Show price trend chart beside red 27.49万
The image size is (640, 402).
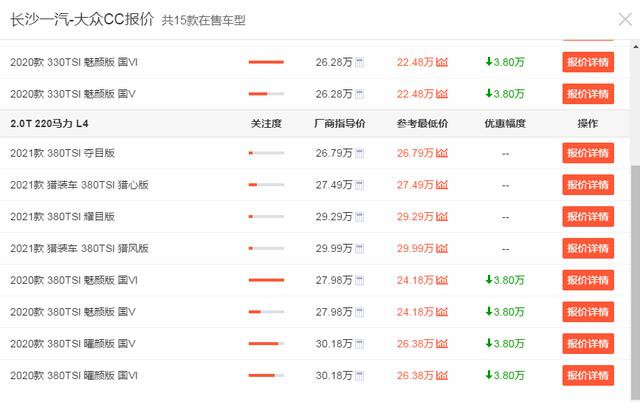point(442,185)
